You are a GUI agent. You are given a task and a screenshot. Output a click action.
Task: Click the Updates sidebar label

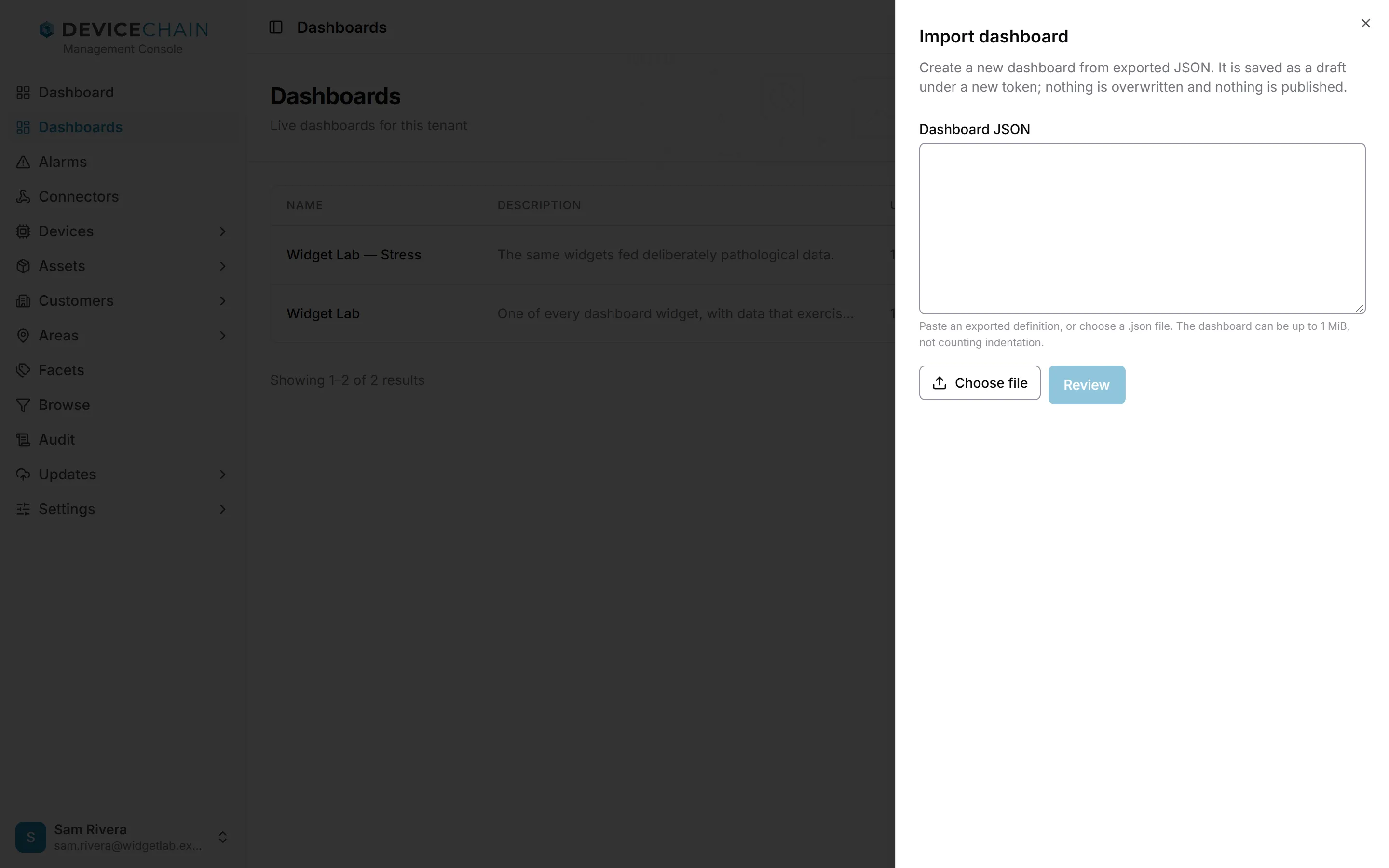[67, 475]
